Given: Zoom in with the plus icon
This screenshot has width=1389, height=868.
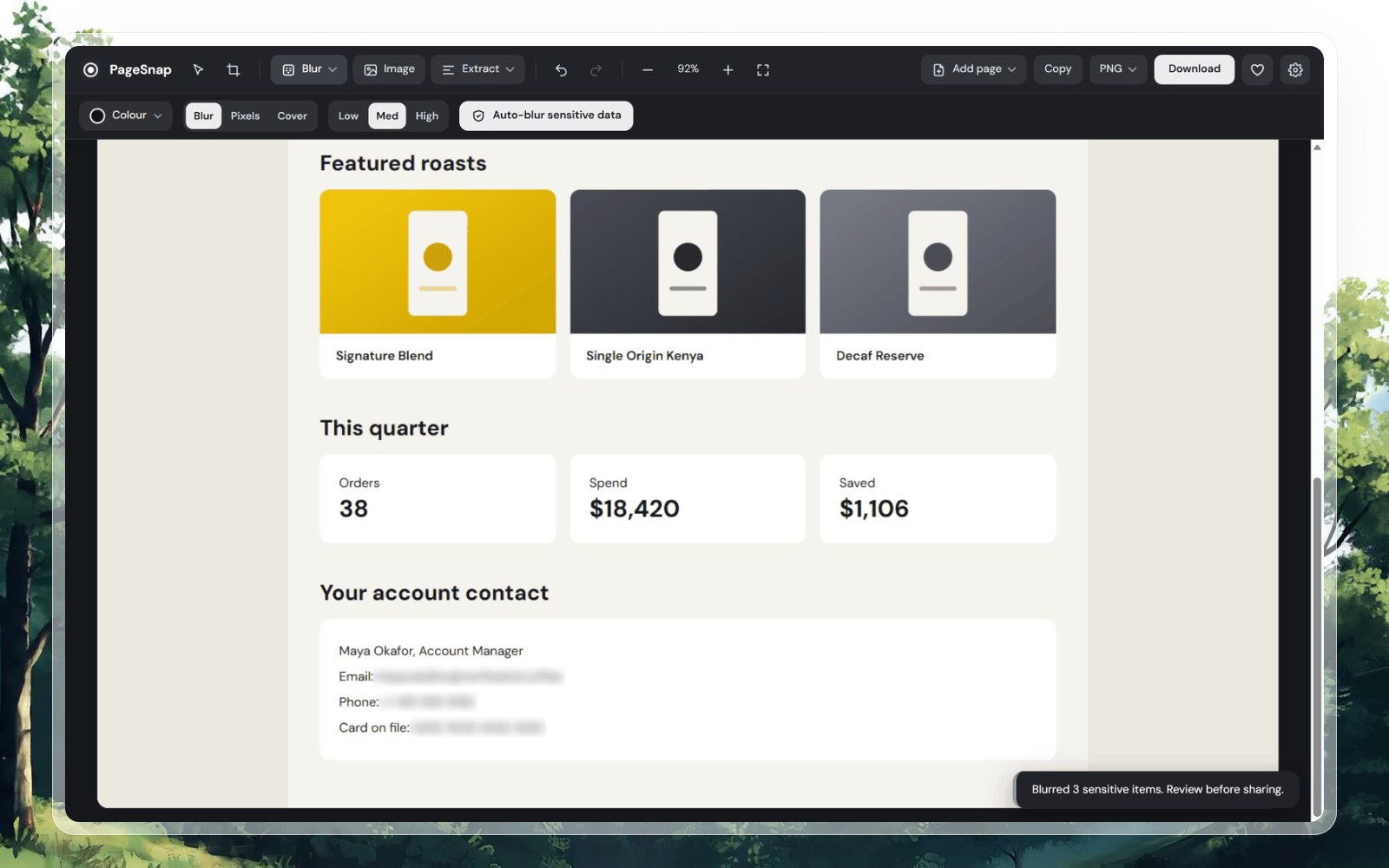Looking at the screenshot, I should pos(727,69).
